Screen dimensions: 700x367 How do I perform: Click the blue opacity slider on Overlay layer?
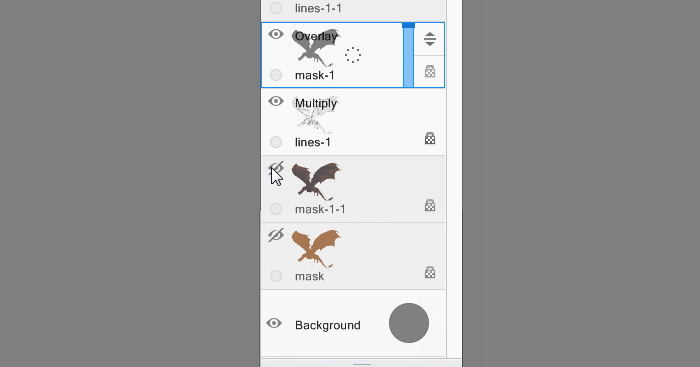[x=408, y=55]
